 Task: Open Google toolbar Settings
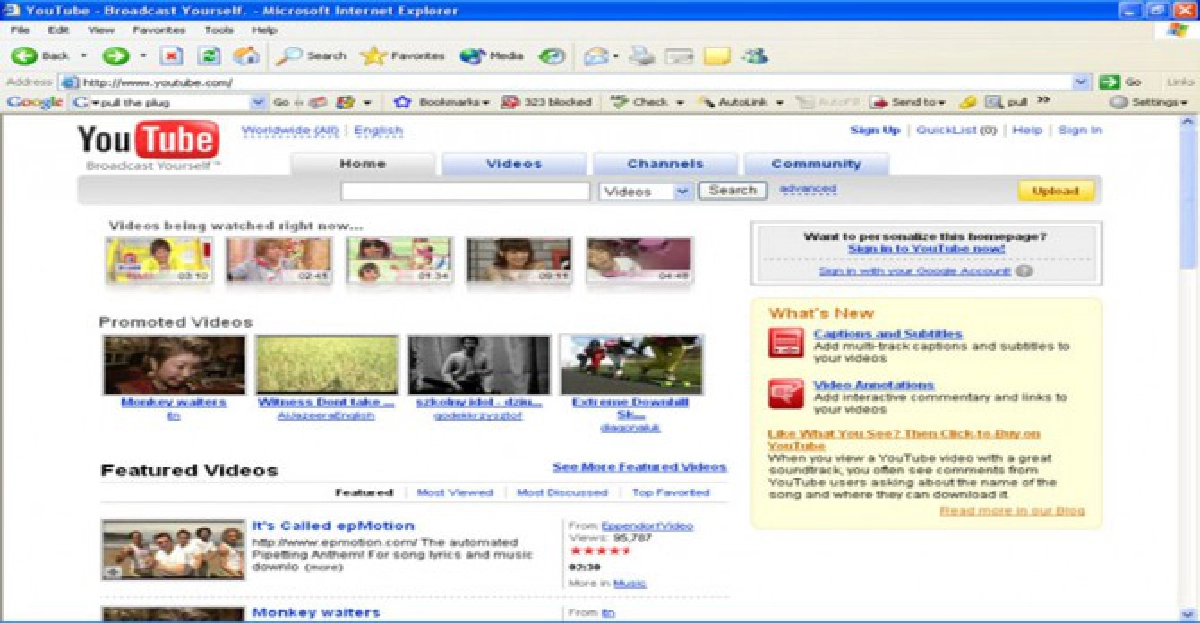[1149, 102]
